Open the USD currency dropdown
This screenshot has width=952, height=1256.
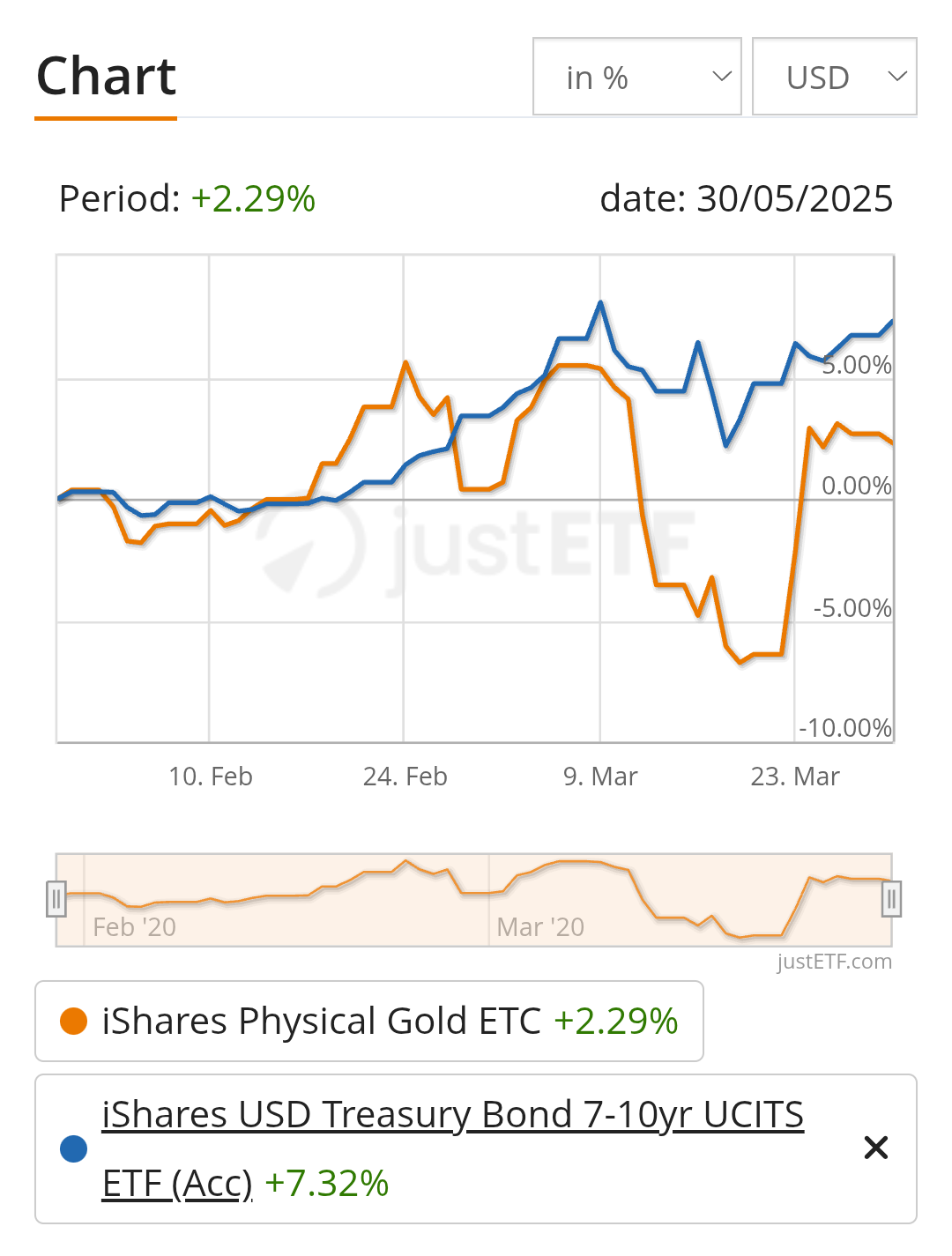pyautogui.click(x=834, y=77)
